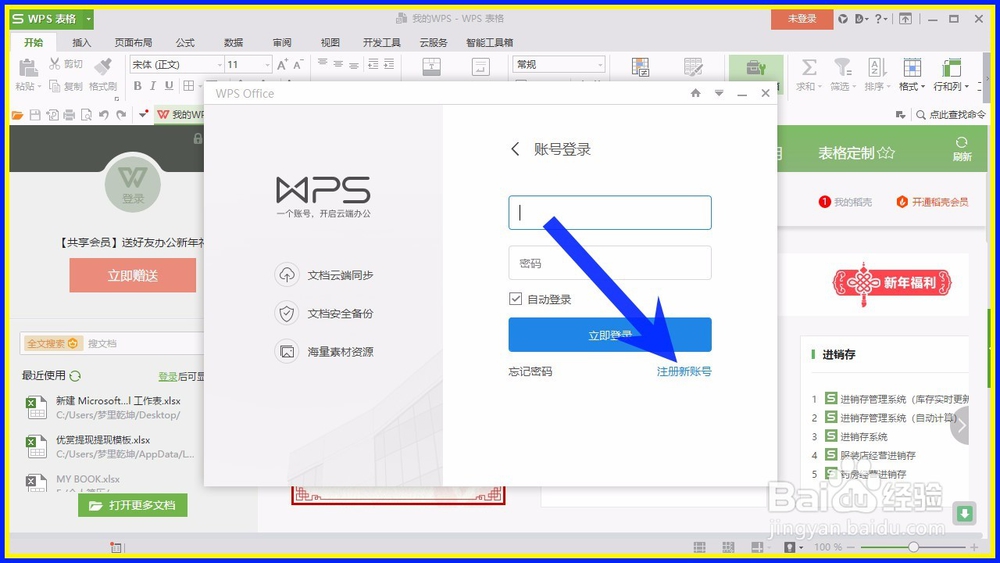Click the 点此查找命令 search box
The image size is (1000, 563).
pyautogui.click(x=951, y=115)
